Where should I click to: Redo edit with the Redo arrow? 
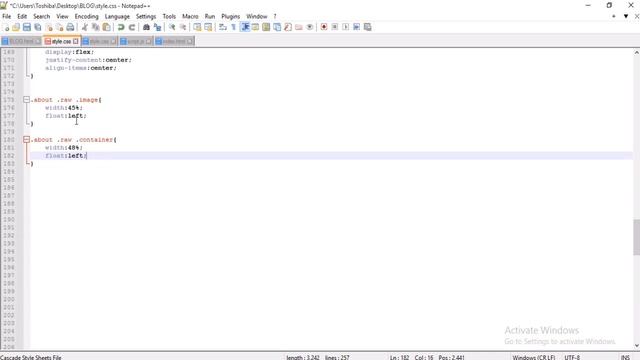click(131, 27)
